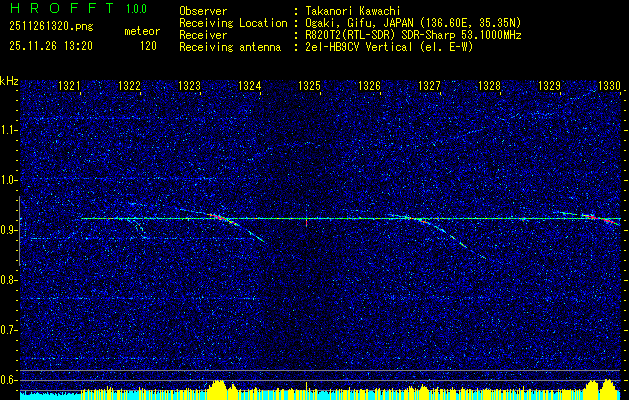Viewport: 629px width, 400px height.
Task: Select the 1322 time marker
Action: [130, 85]
